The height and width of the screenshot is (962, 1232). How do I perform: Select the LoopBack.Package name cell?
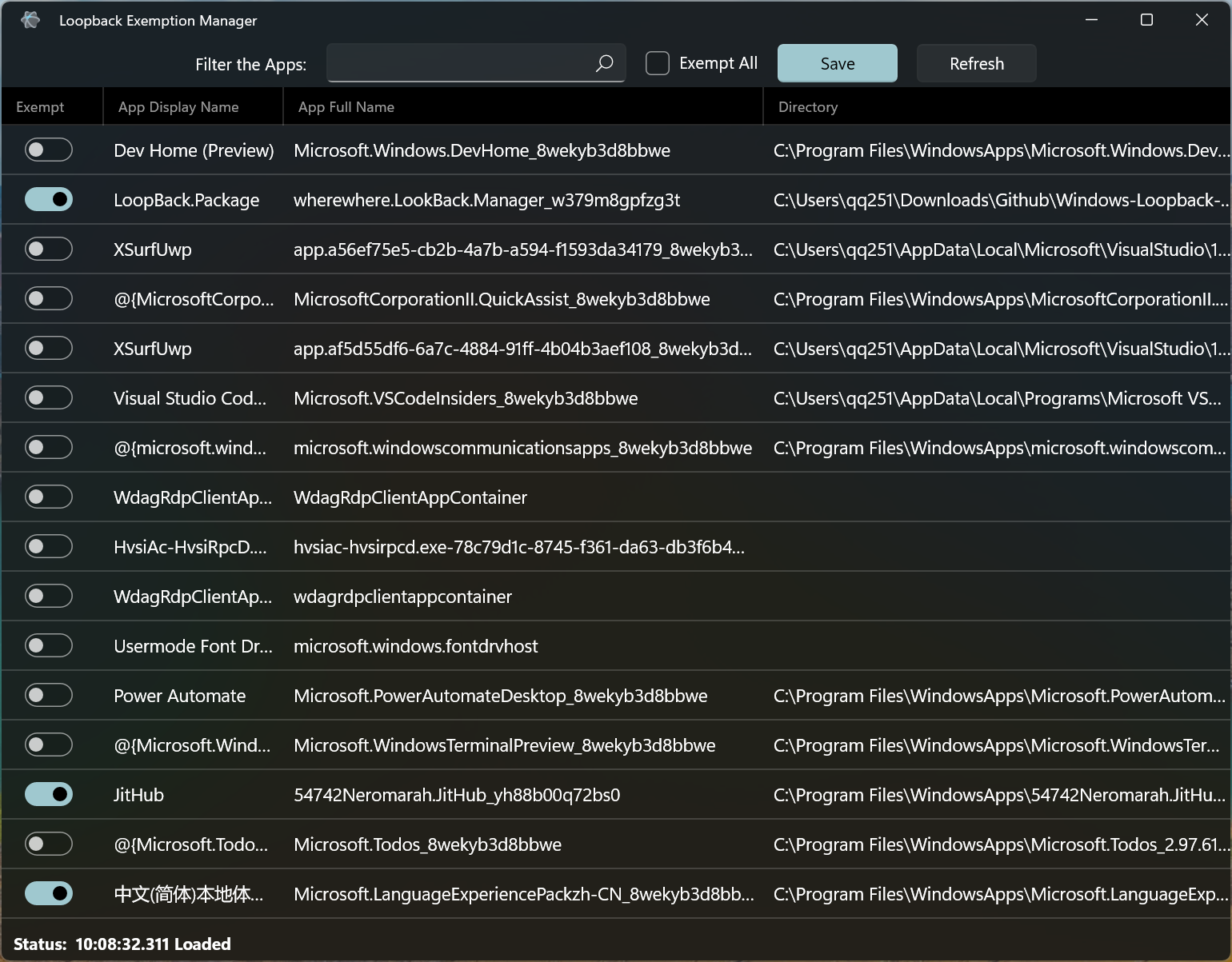click(x=186, y=200)
